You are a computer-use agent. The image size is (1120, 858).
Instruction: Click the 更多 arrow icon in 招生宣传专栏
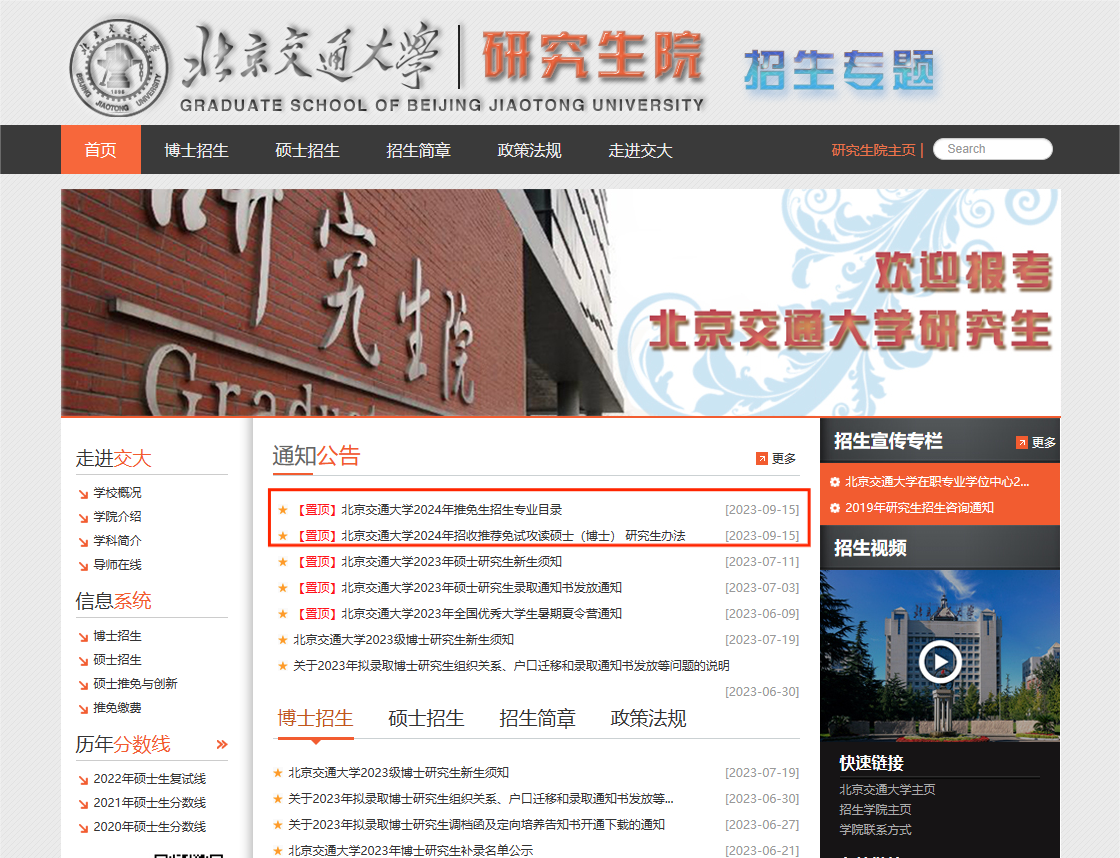click(x=1021, y=443)
